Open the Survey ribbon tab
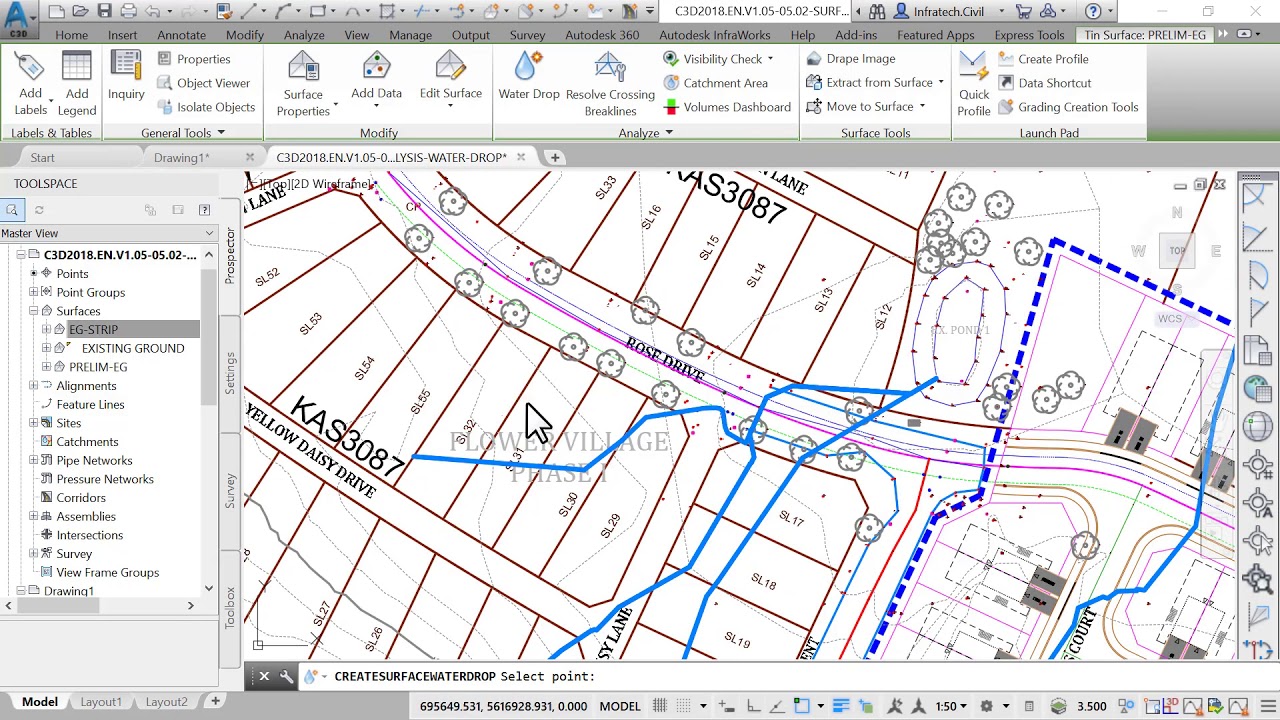 (x=527, y=35)
